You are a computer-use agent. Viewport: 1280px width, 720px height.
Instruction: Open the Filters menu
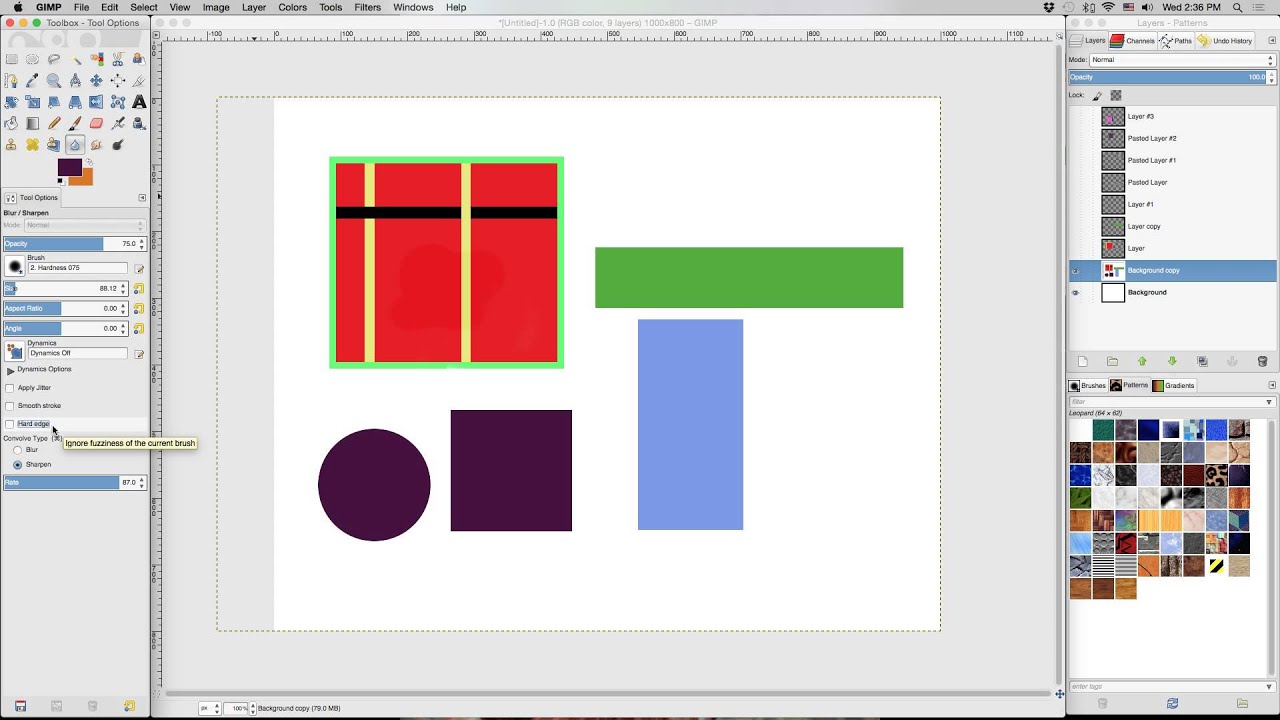(367, 7)
